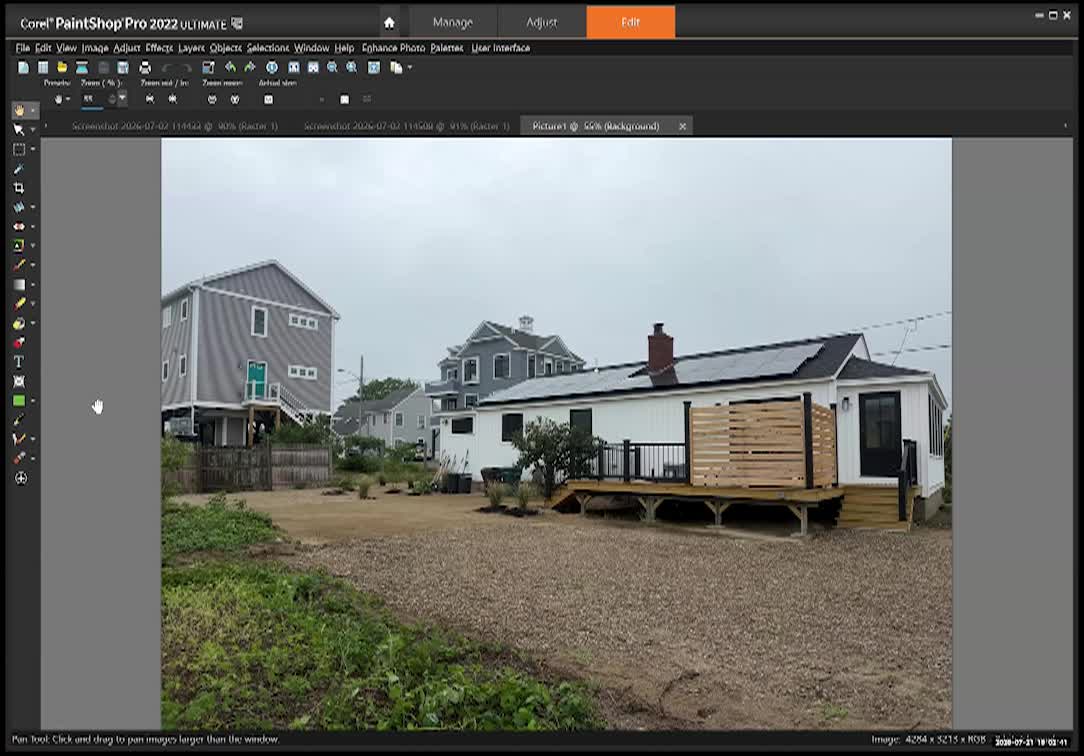Switch to the Screenshot 114422 document tab
The height and width of the screenshot is (756, 1084).
coord(174,126)
